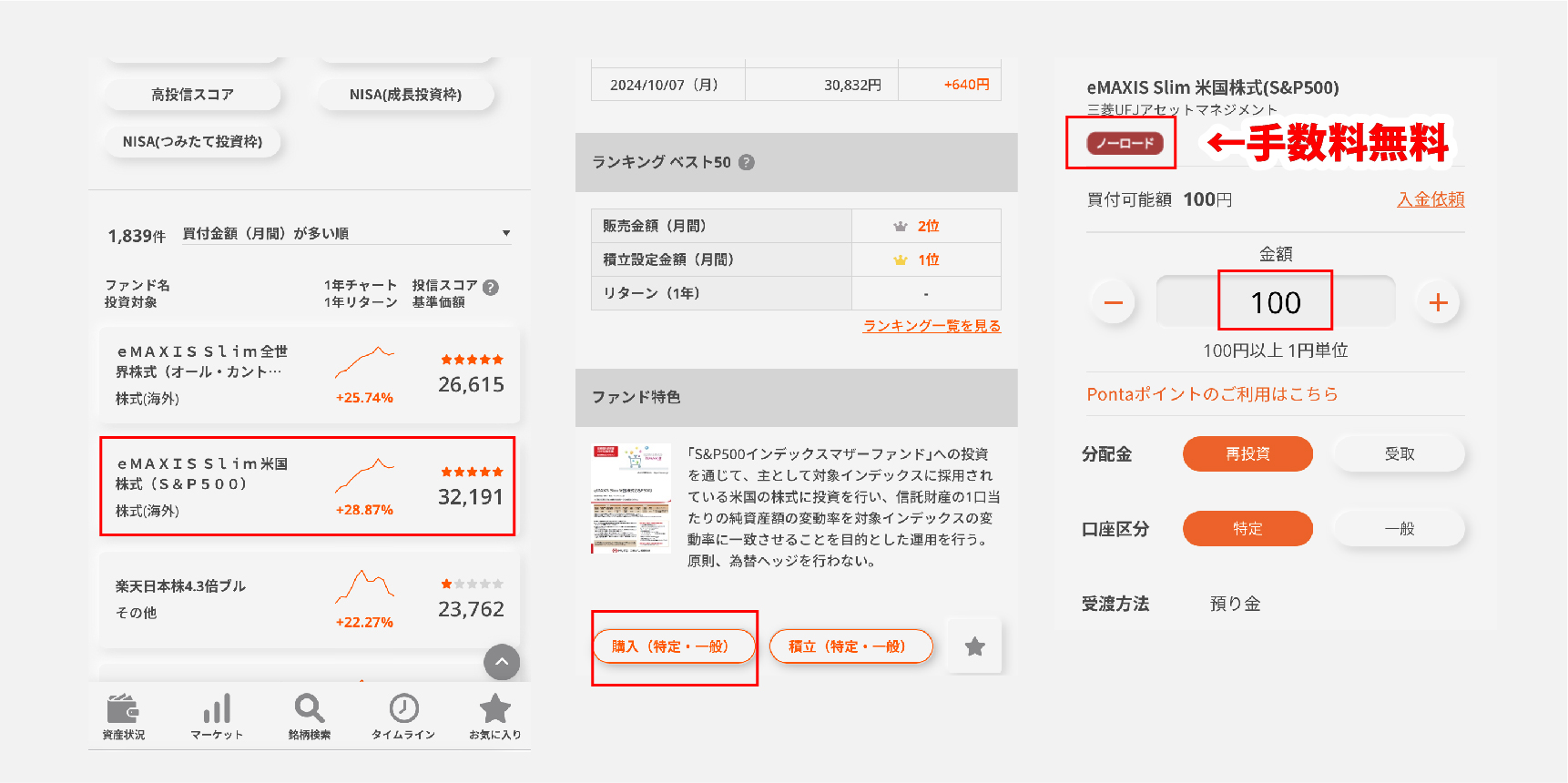Image resolution: width=1568 pixels, height=783 pixels.
Task: Click the 預り金 value next to 受渡方法
Action: point(1235,604)
